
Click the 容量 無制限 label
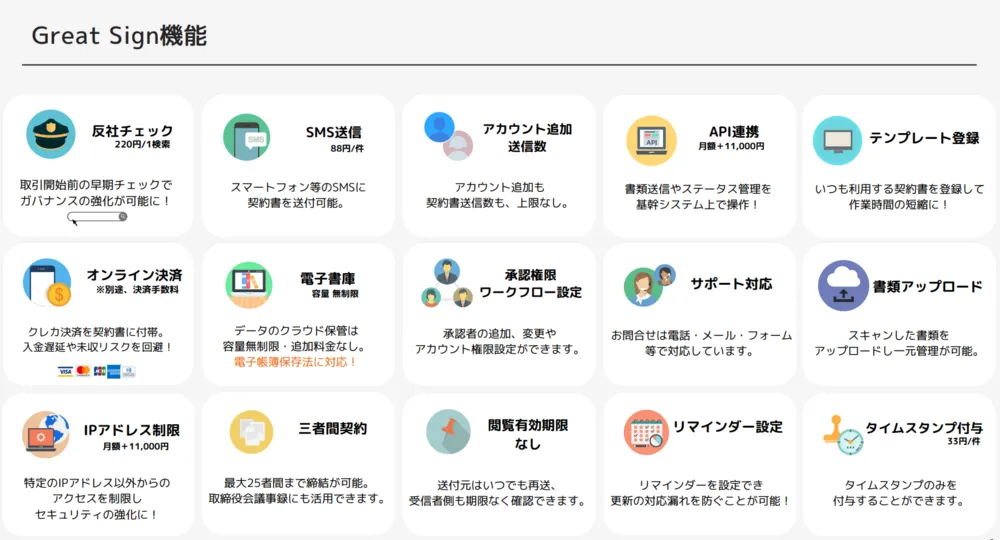coord(335,294)
